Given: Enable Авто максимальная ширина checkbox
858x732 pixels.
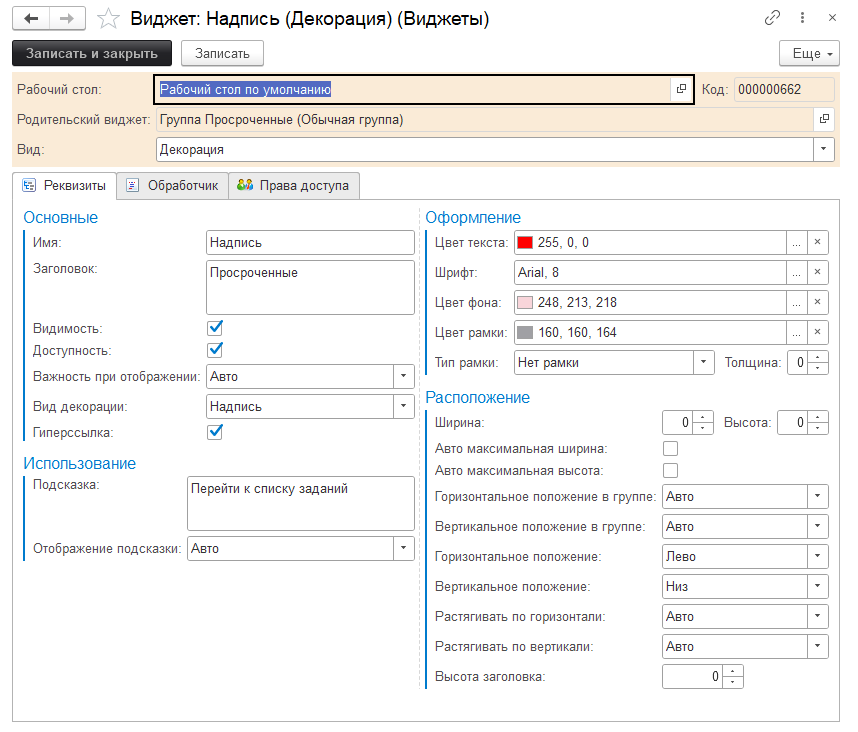Looking at the screenshot, I should 671,449.
